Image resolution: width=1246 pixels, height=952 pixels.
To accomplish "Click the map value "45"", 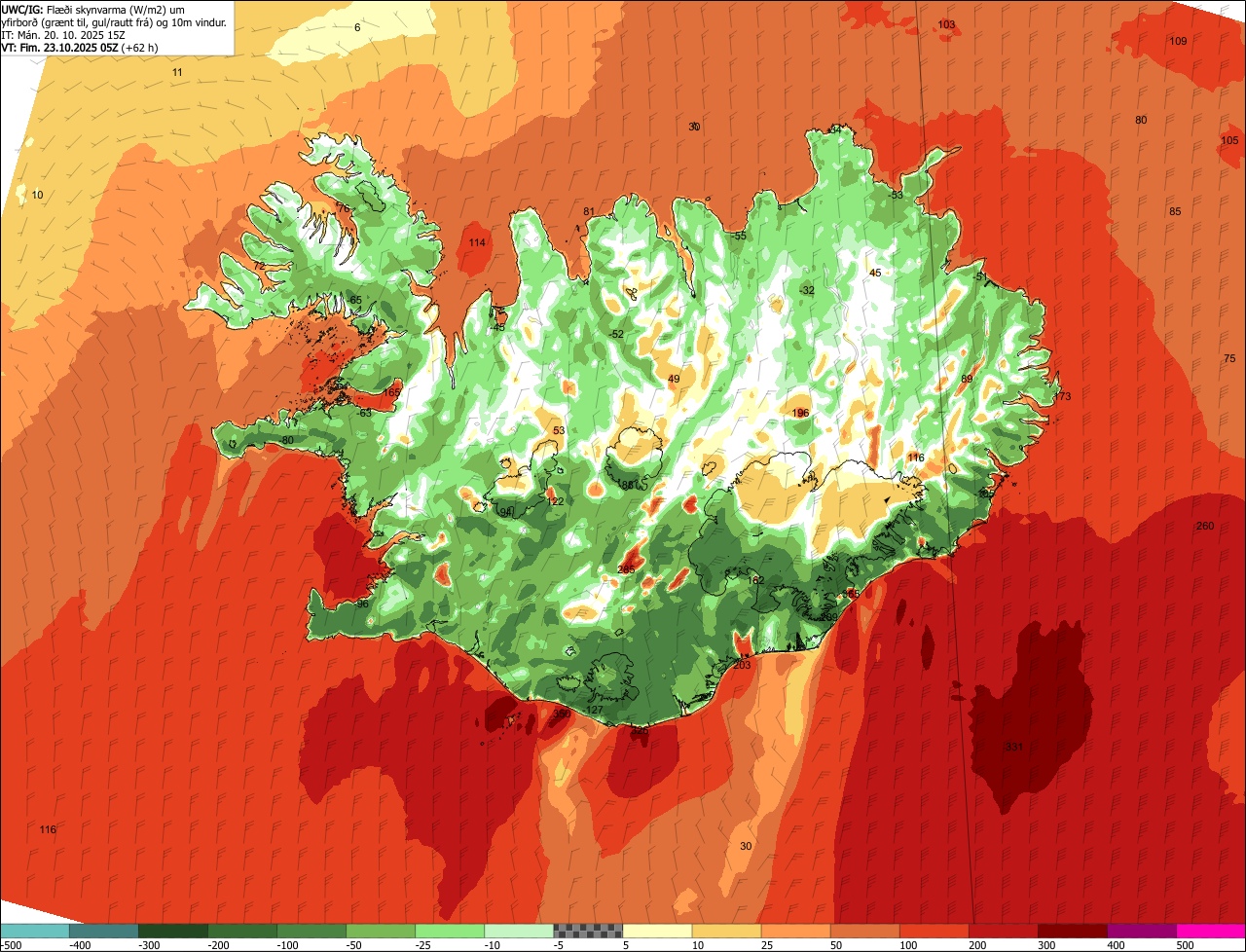I will [875, 274].
